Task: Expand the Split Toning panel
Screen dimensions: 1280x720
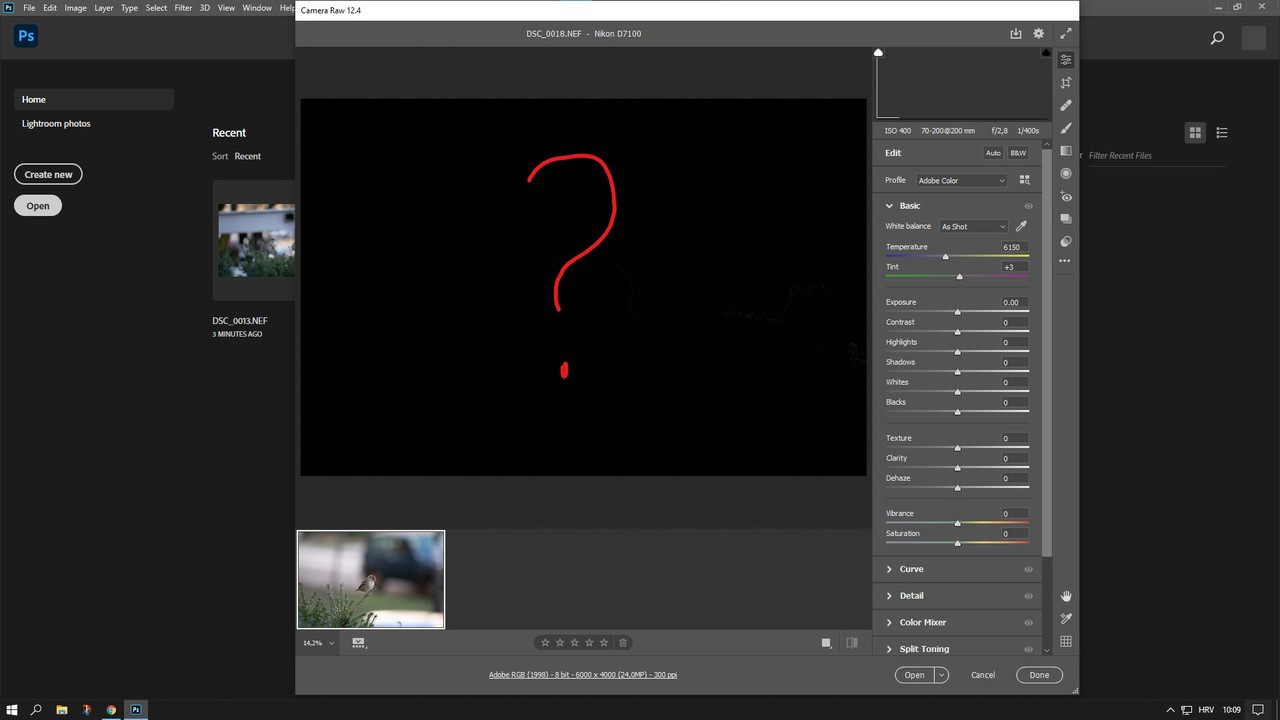Action: point(889,649)
